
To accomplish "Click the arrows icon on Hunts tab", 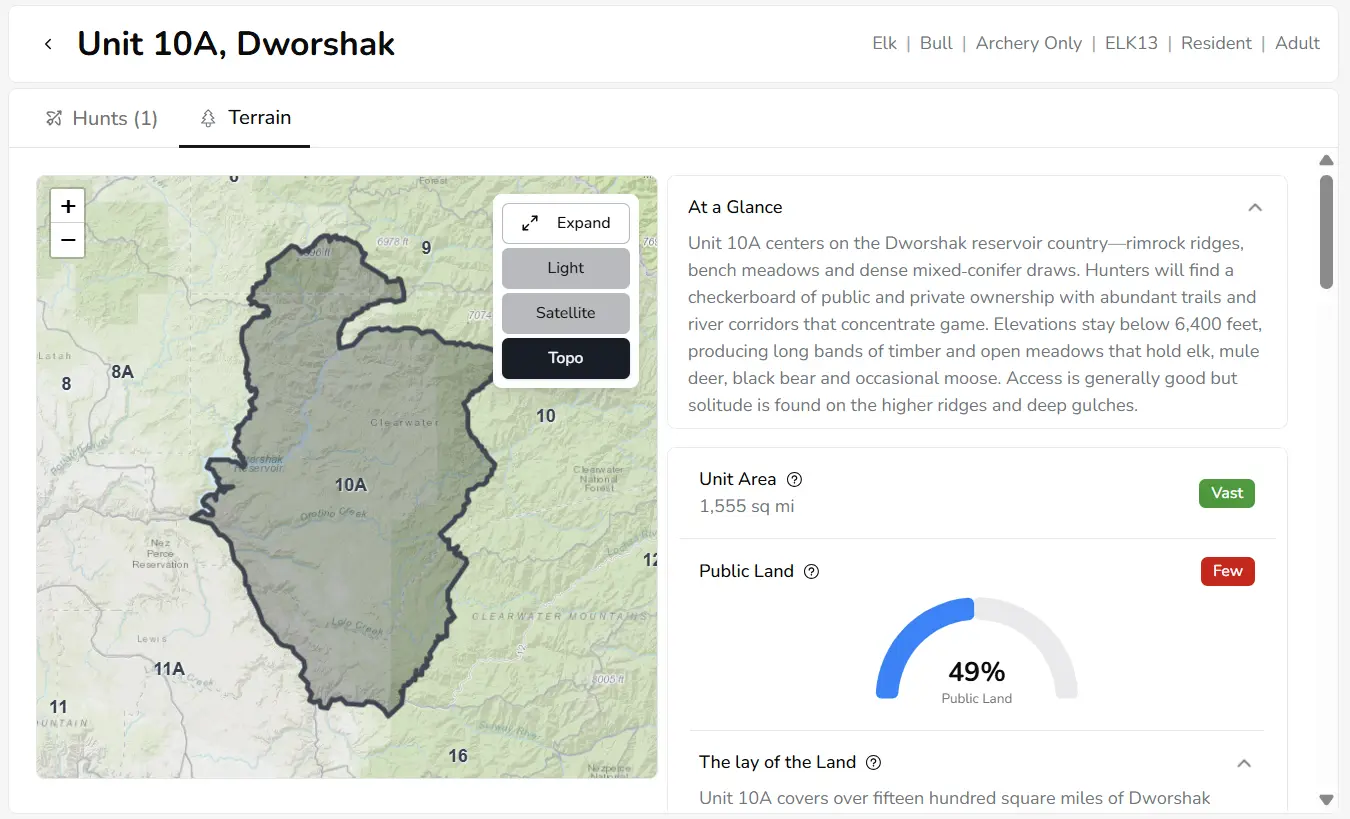I will click(x=54, y=119).
